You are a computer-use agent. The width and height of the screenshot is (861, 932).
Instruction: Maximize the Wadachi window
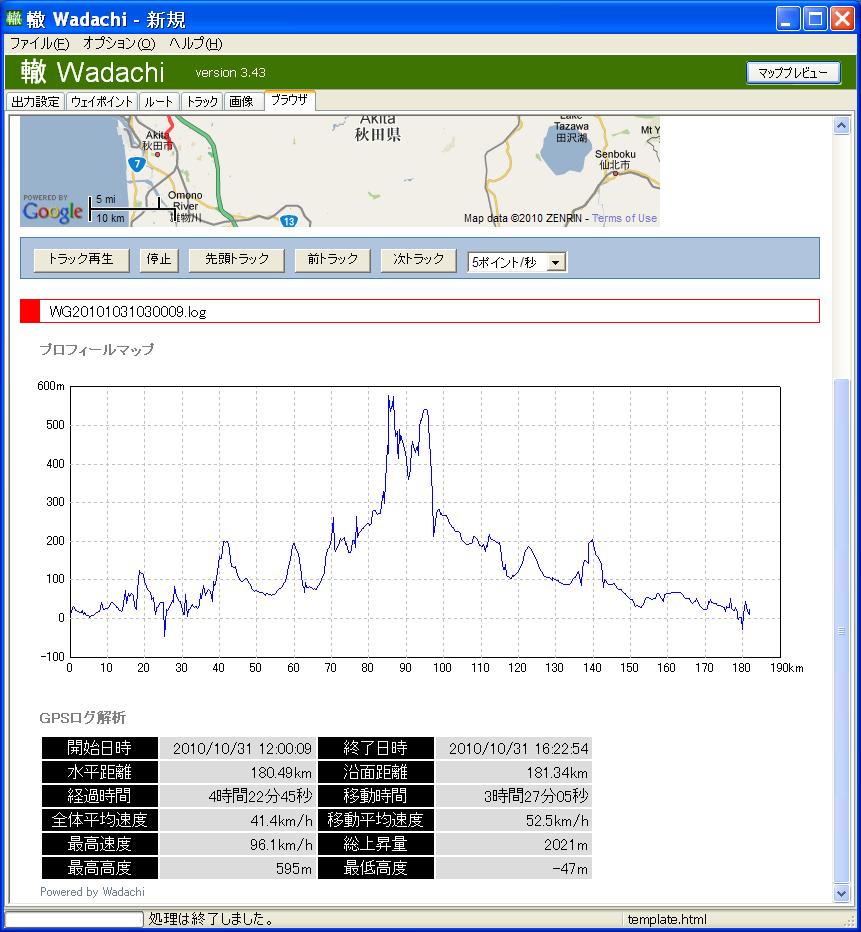(815, 18)
